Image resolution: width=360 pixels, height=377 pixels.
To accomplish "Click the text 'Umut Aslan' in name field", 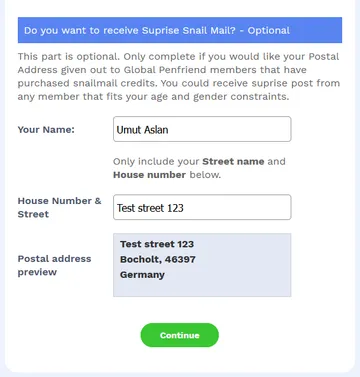I will tap(142, 130).
